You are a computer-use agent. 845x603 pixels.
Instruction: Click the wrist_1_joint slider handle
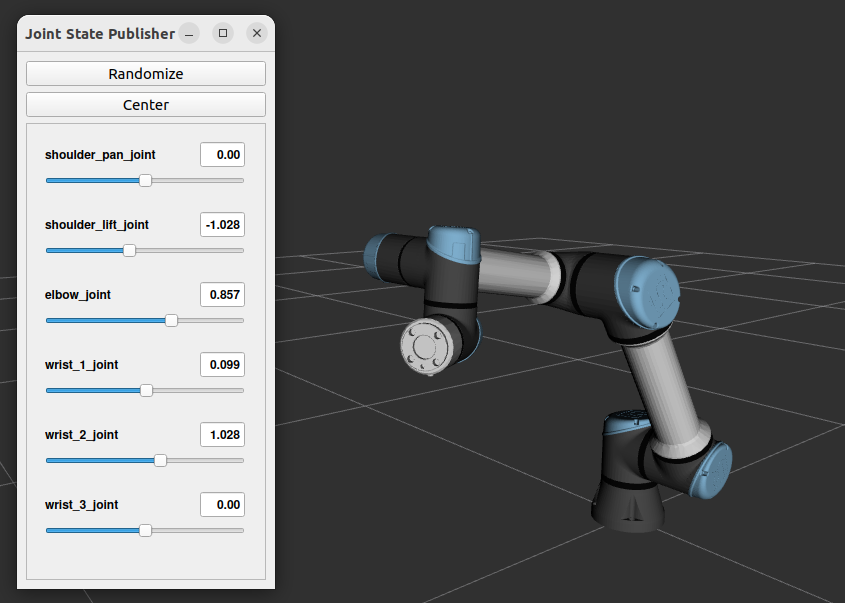pos(147,390)
